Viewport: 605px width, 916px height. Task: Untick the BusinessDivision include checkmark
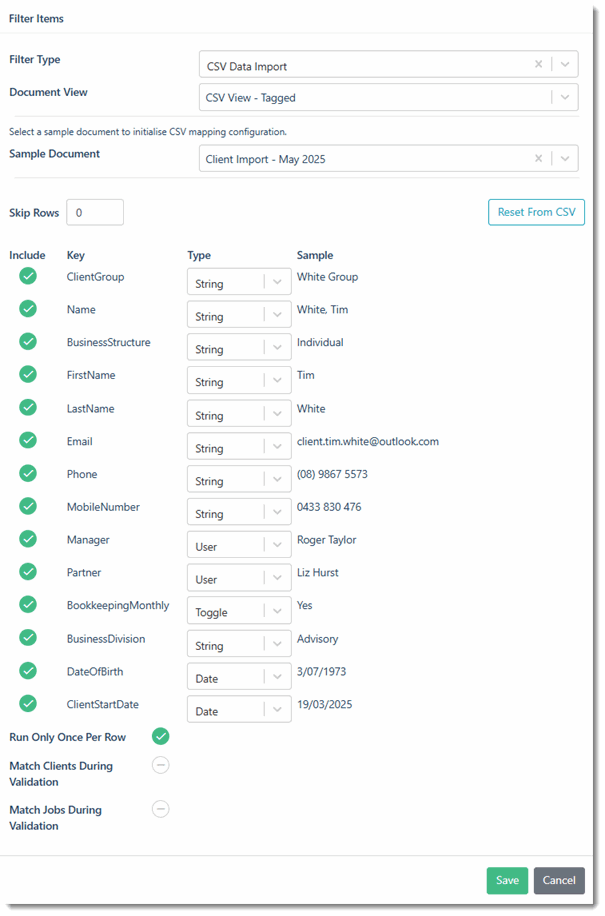[28, 637]
